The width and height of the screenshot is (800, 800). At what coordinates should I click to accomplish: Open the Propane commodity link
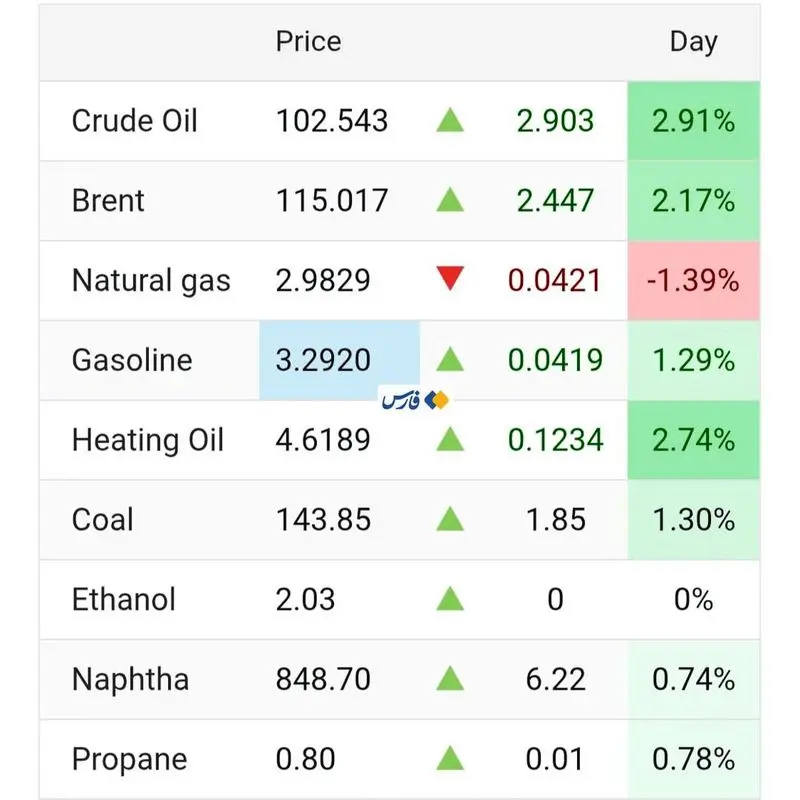129,759
